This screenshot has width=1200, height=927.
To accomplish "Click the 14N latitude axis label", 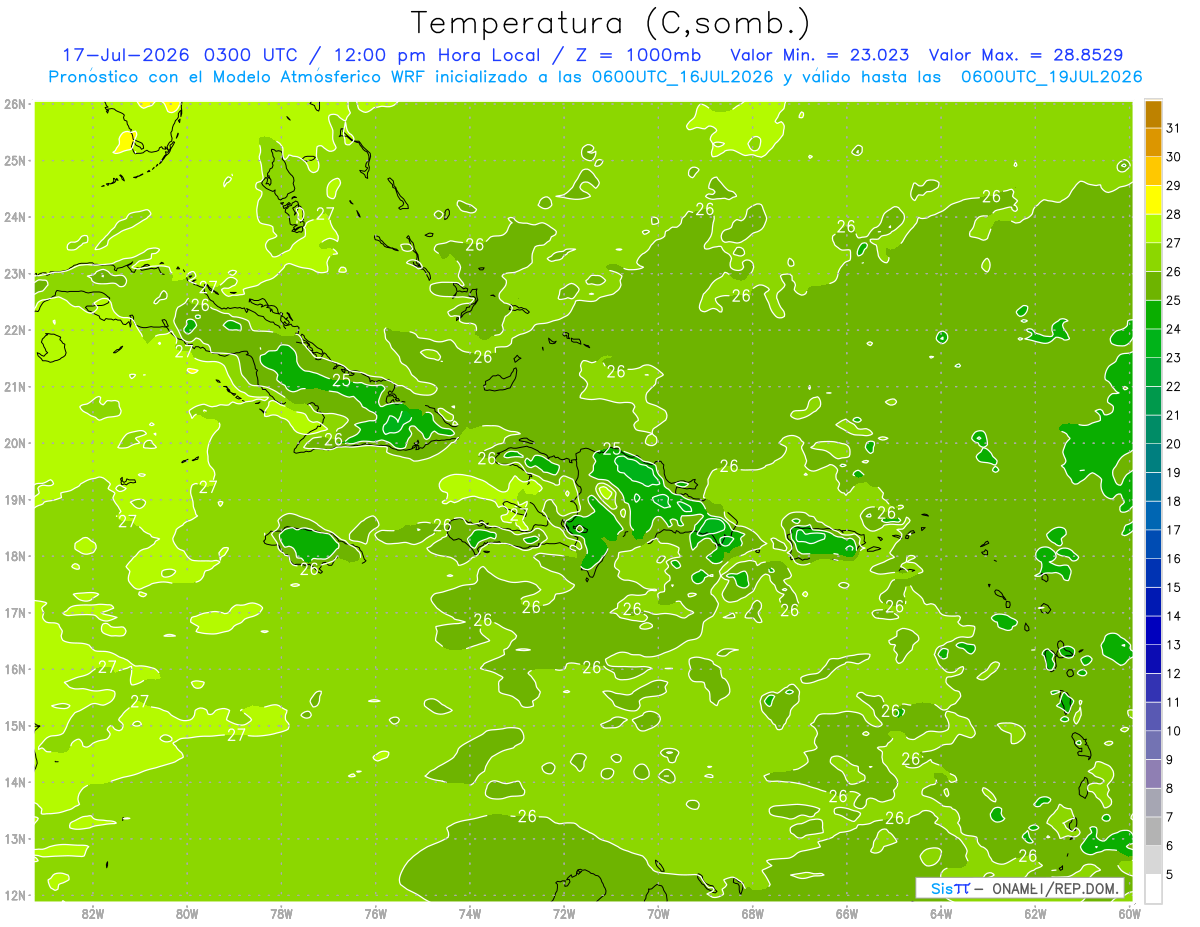I will [14, 782].
